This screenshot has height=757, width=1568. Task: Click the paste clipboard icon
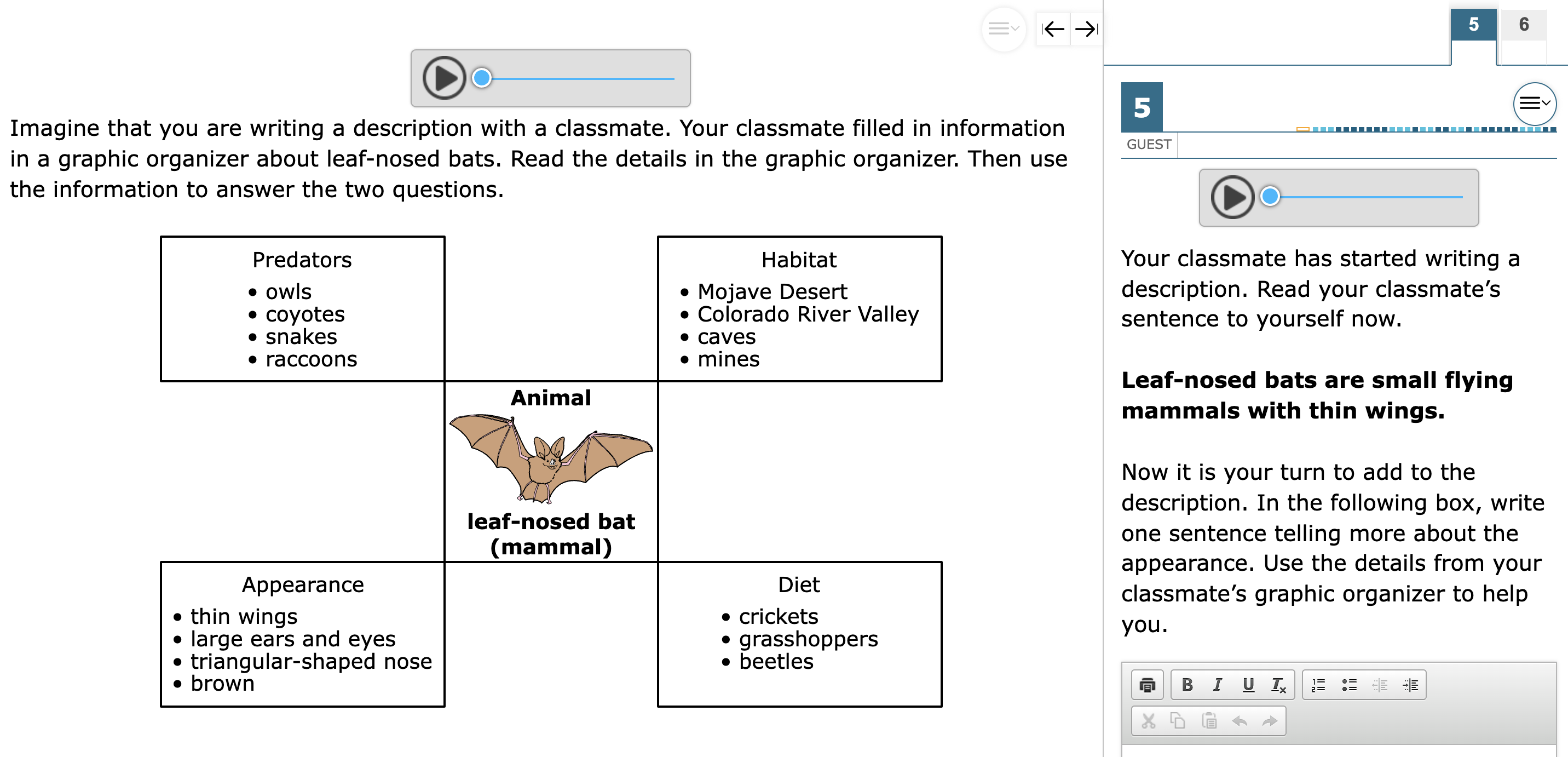point(1209,721)
